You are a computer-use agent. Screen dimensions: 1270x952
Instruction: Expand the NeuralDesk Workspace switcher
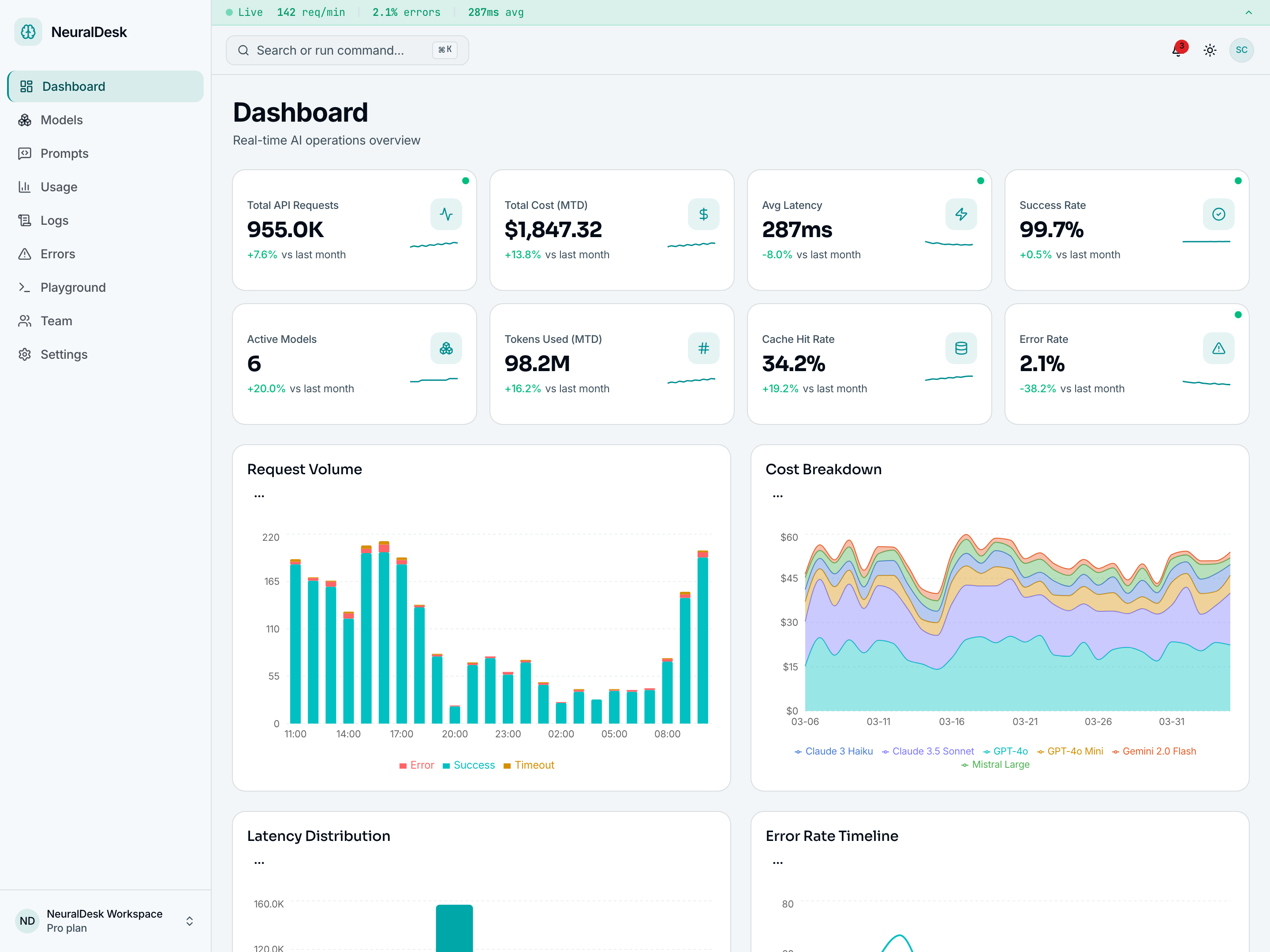pyautogui.click(x=190, y=920)
